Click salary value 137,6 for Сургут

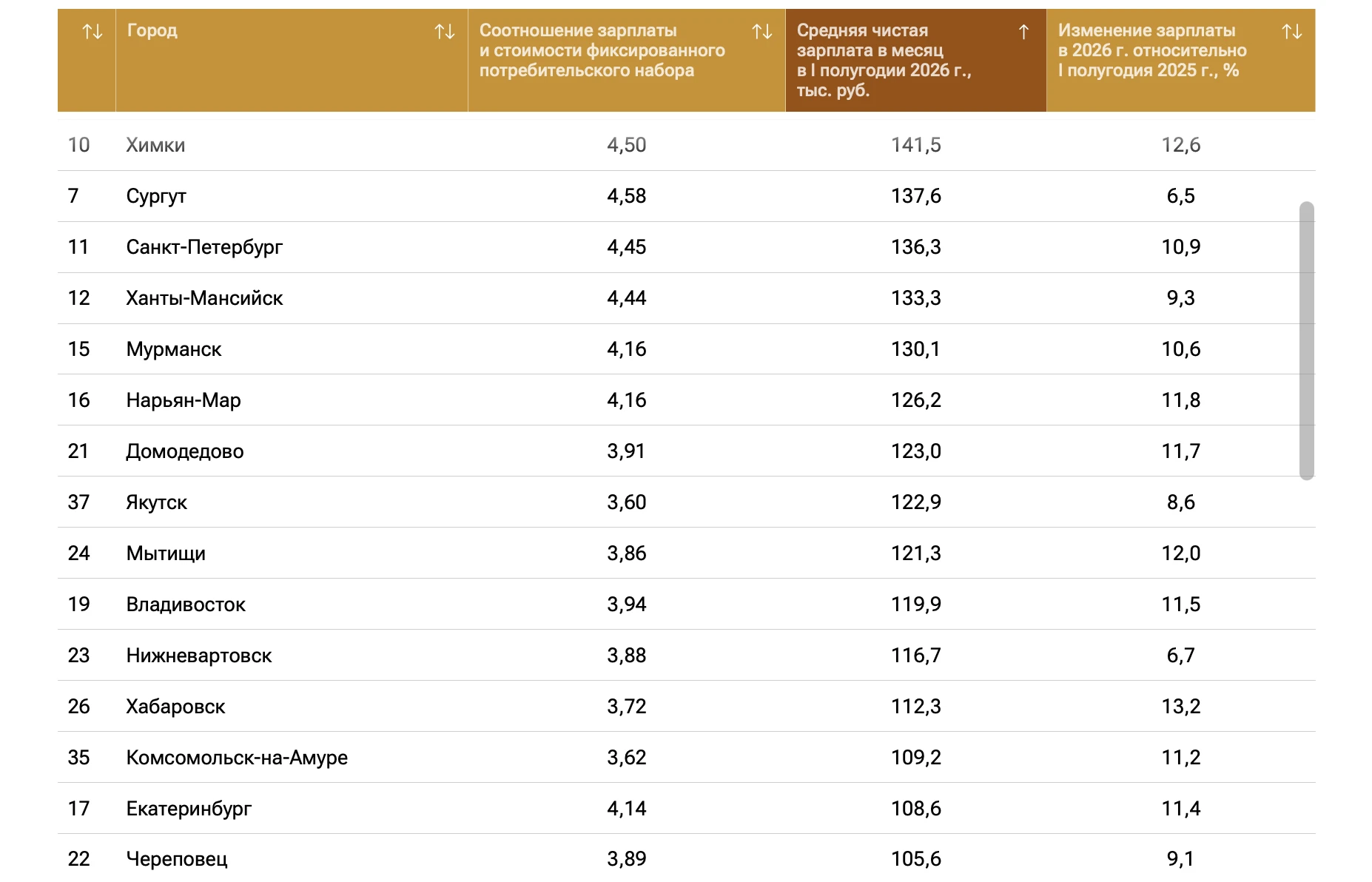(916, 196)
